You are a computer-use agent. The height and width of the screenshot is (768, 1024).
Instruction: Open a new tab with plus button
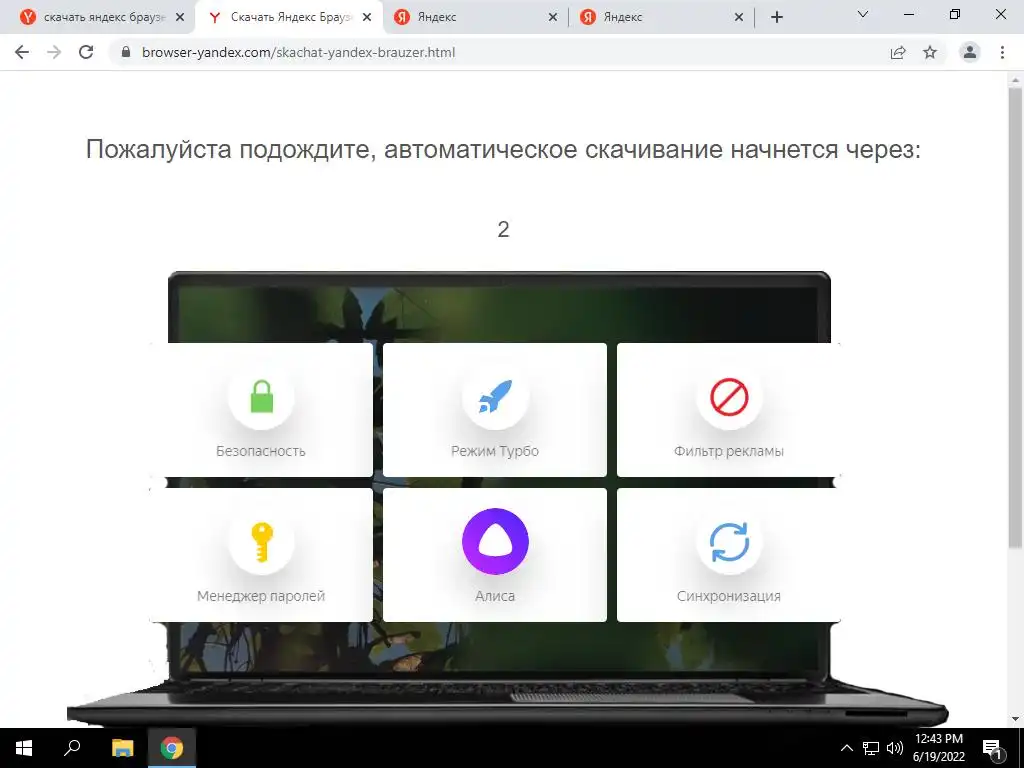(776, 18)
